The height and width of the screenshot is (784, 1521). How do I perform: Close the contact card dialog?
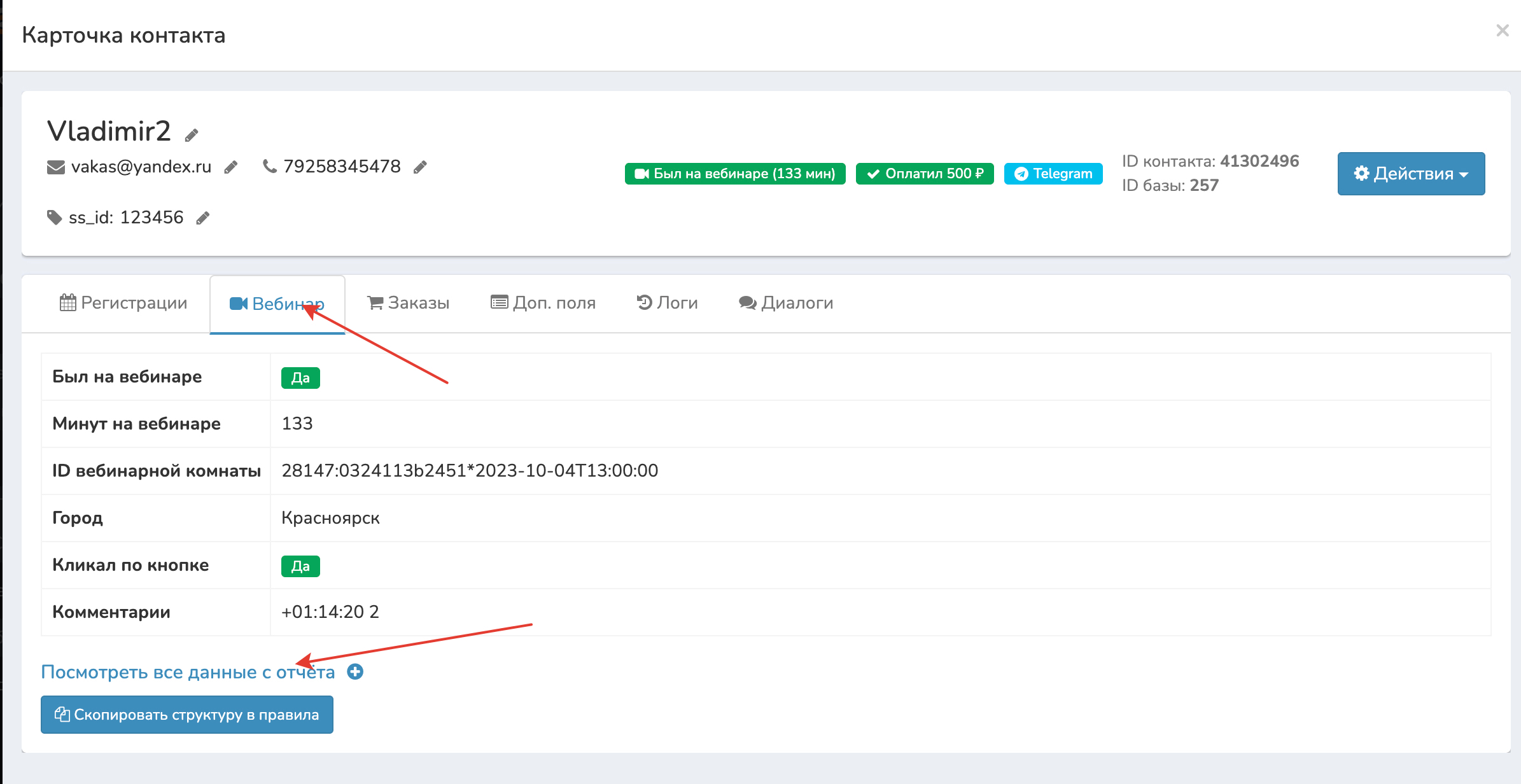click(x=1503, y=31)
